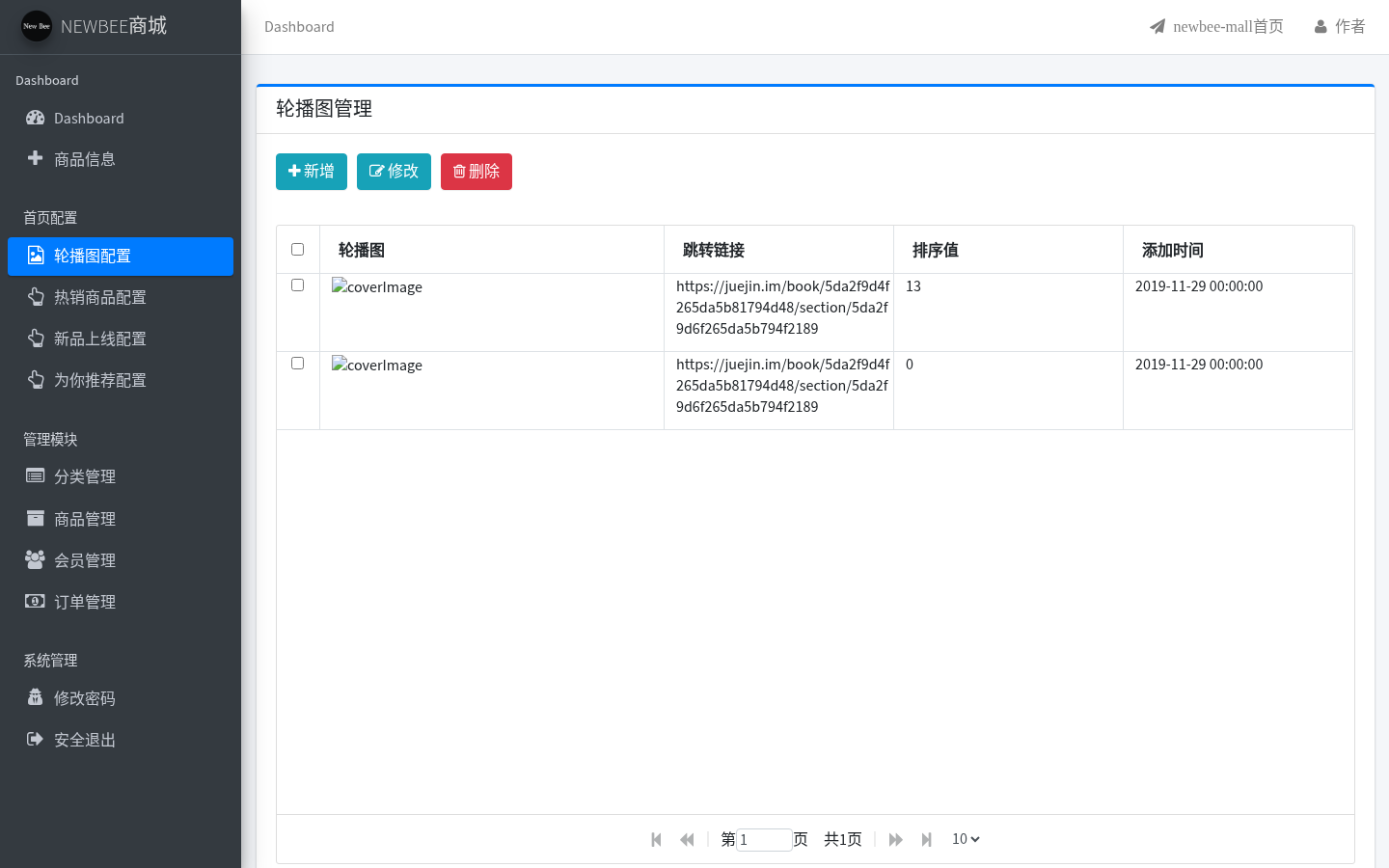The image size is (1389, 868).
Task: Click the image icon beside 轮播图配置
Action: tap(36, 256)
